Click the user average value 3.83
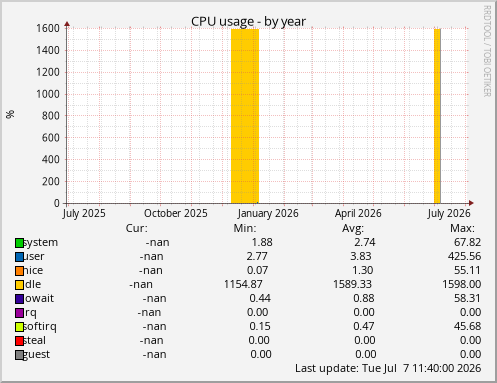Screen dimensions: 497x383 pyautogui.click(x=361, y=256)
